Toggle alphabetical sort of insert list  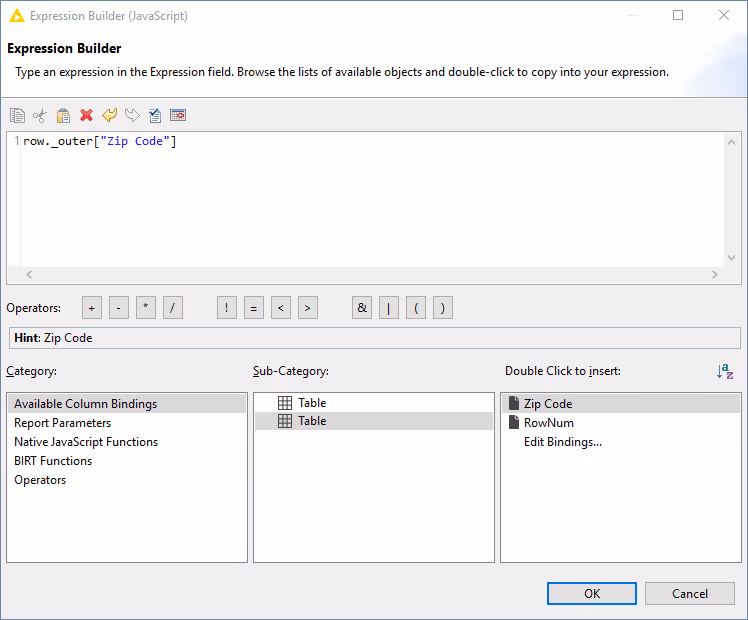[725, 371]
